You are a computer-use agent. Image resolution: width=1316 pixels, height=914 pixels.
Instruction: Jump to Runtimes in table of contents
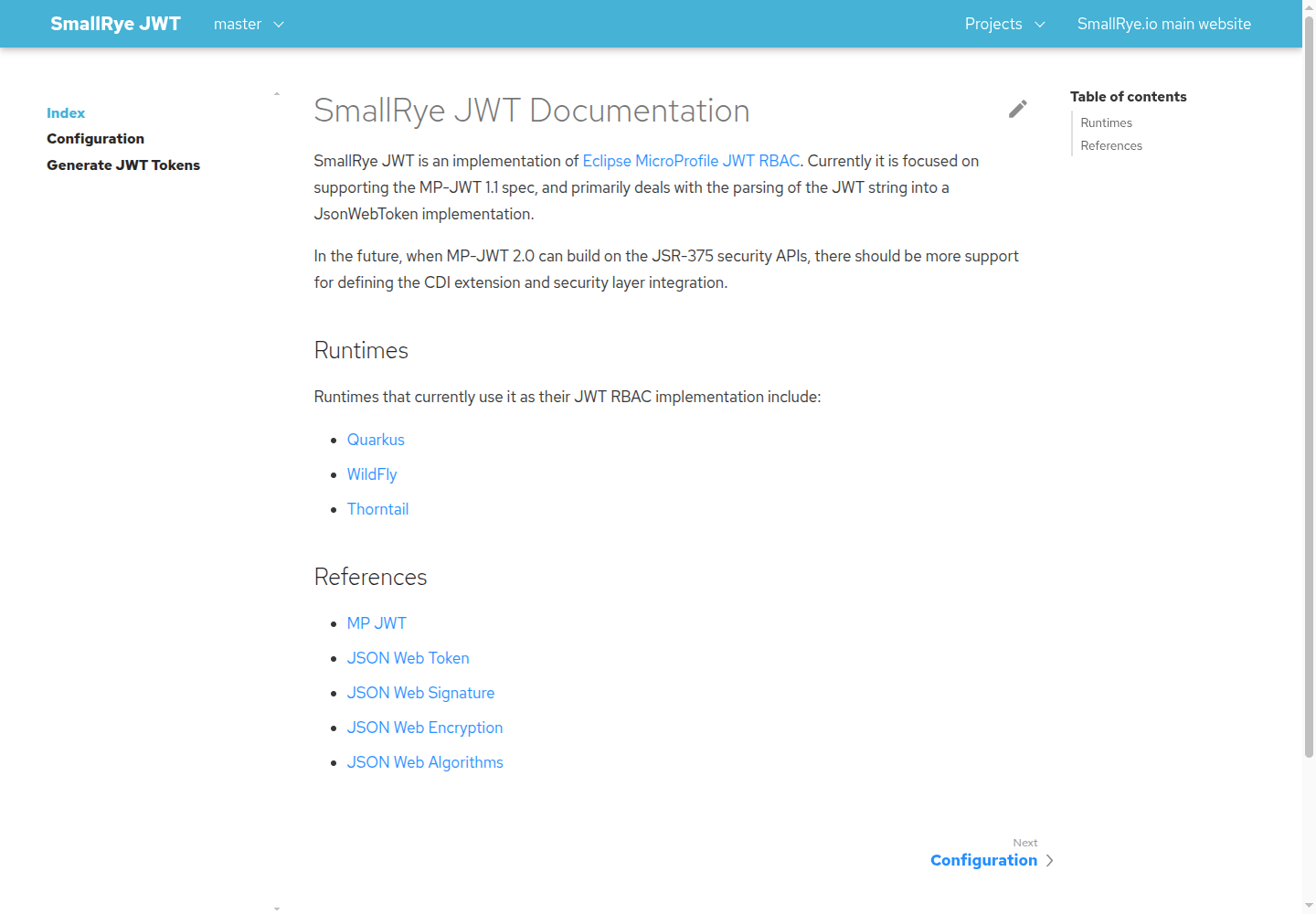[x=1106, y=122]
